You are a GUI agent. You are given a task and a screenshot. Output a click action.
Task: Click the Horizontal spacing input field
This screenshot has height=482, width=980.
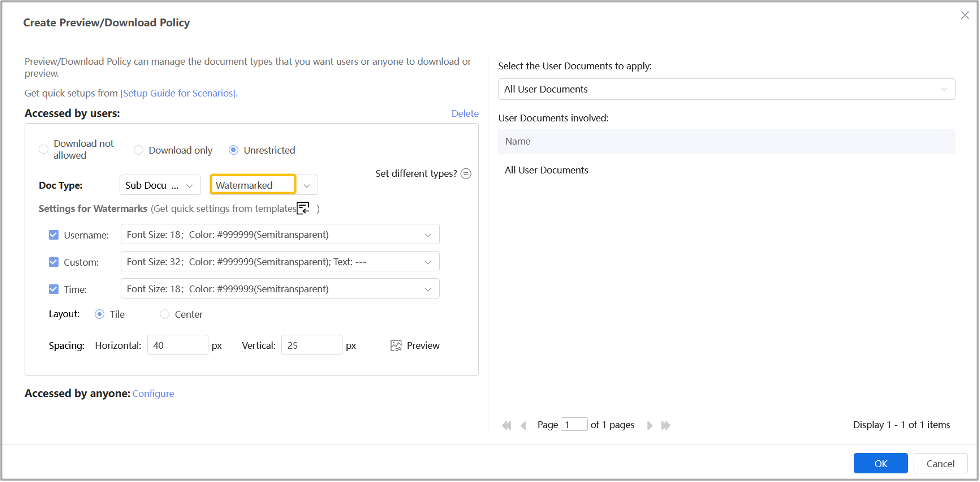pos(176,345)
